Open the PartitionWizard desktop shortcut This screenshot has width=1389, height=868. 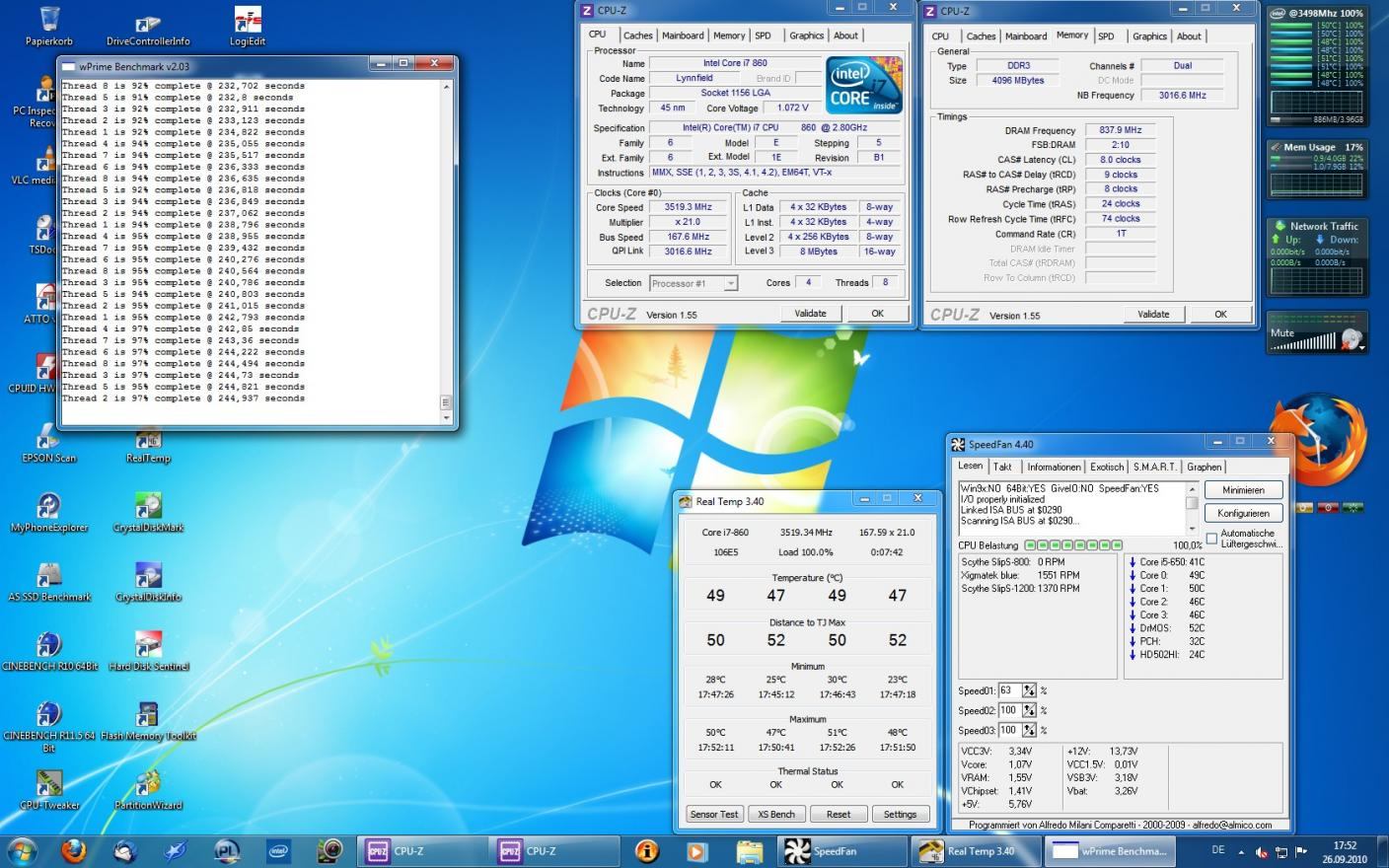click(148, 790)
